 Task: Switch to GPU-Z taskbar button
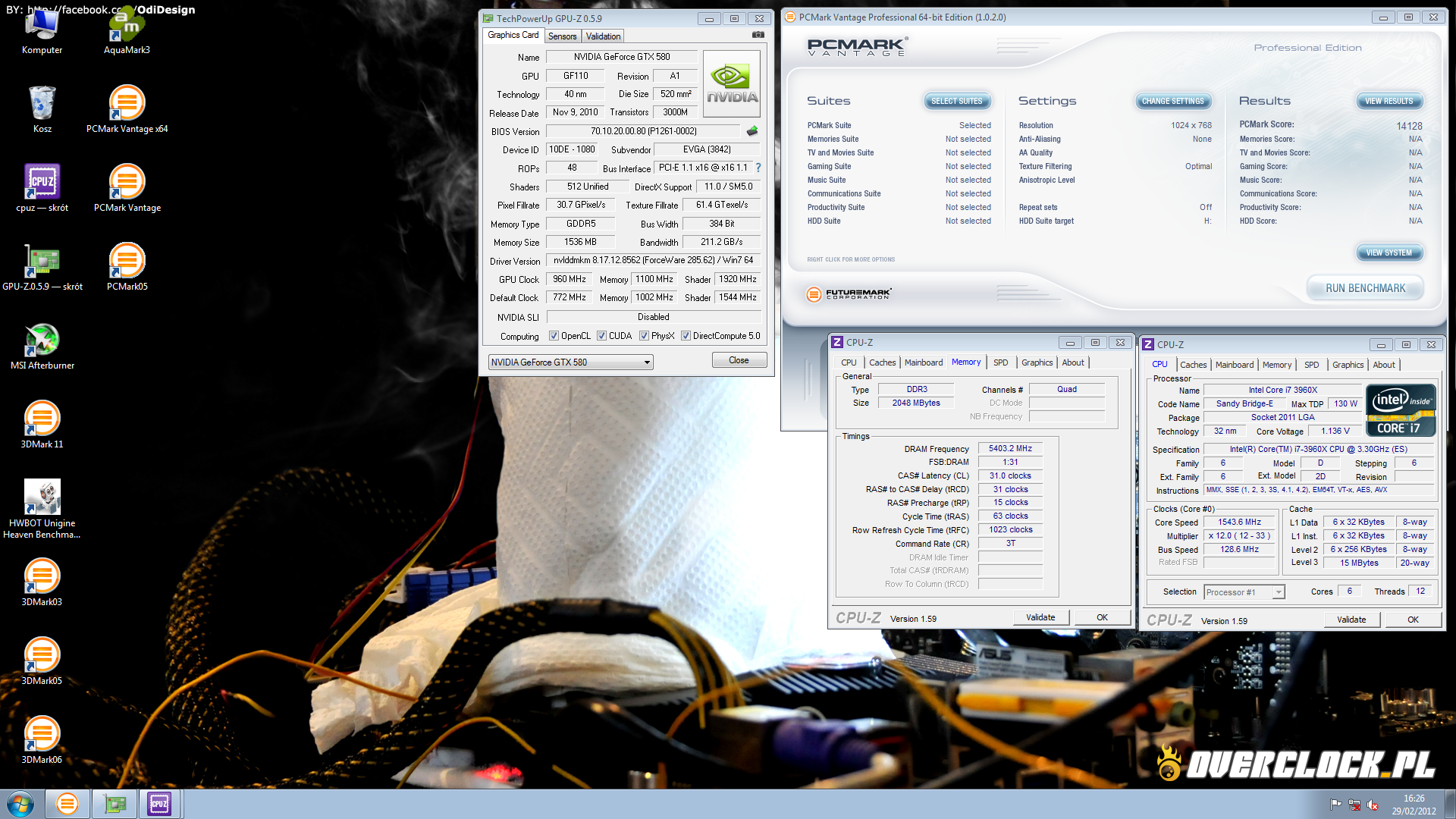click(x=115, y=804)
